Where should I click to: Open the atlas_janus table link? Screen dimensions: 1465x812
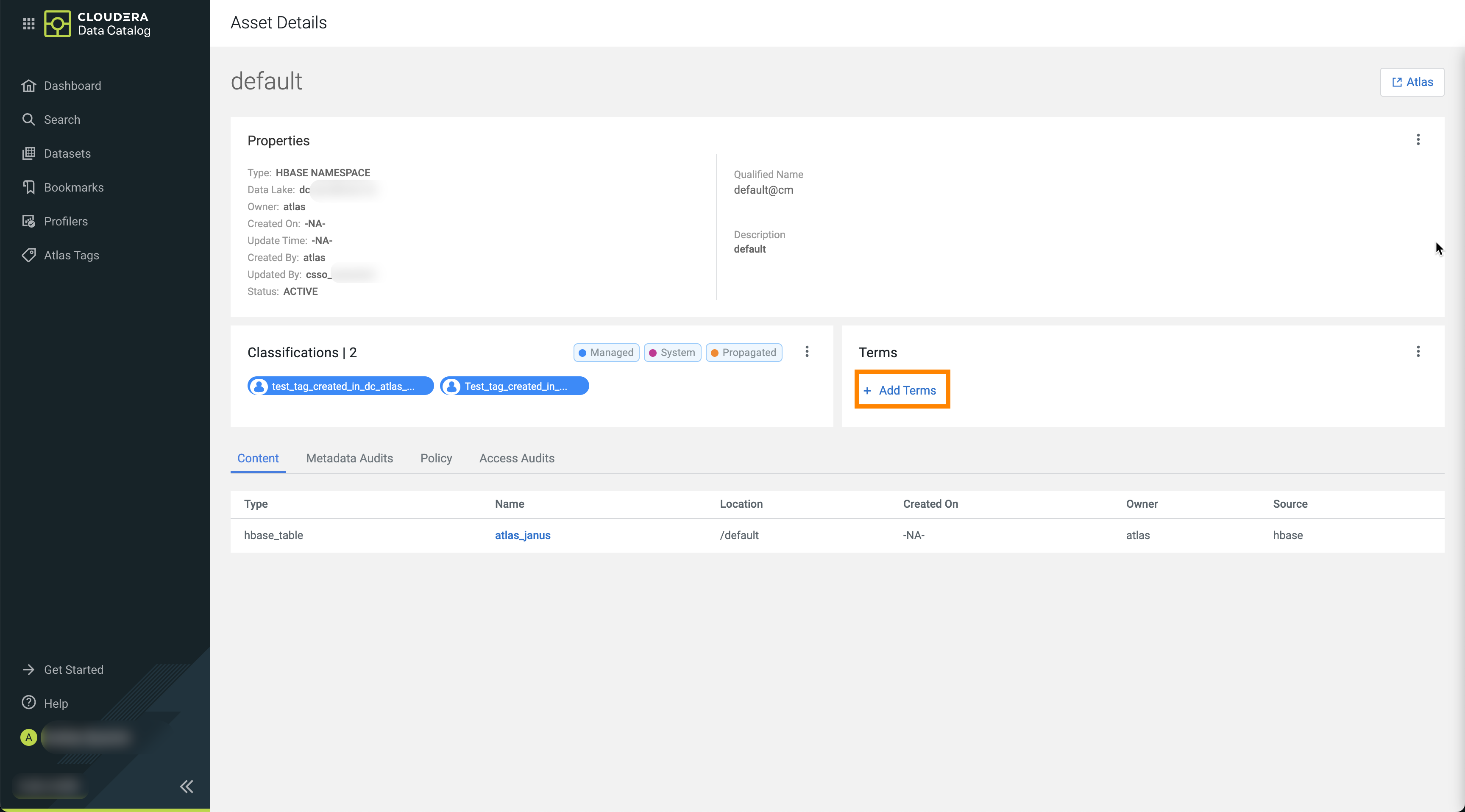point(522,535)
